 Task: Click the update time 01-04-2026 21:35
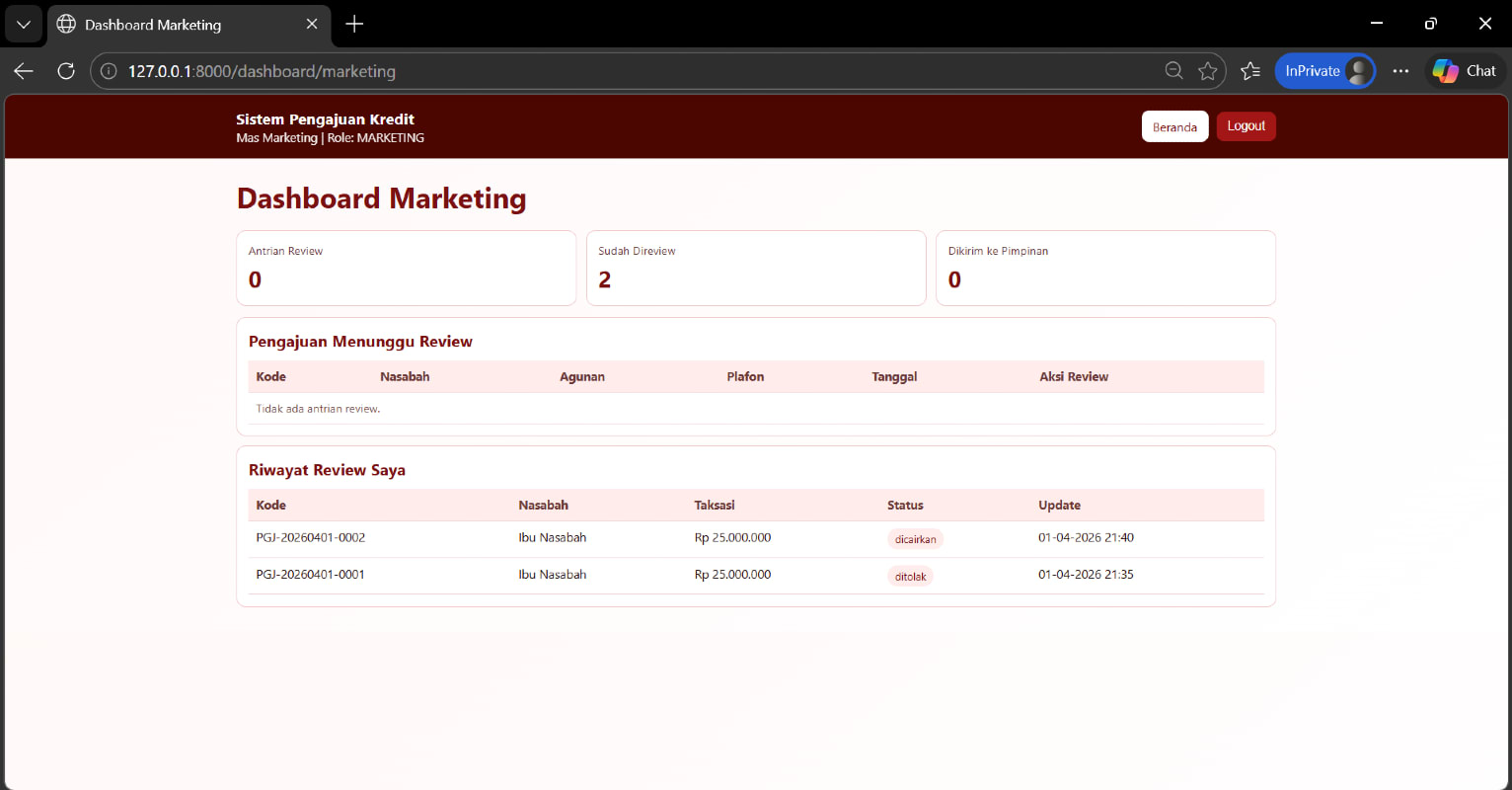(x=1086, y=575)
